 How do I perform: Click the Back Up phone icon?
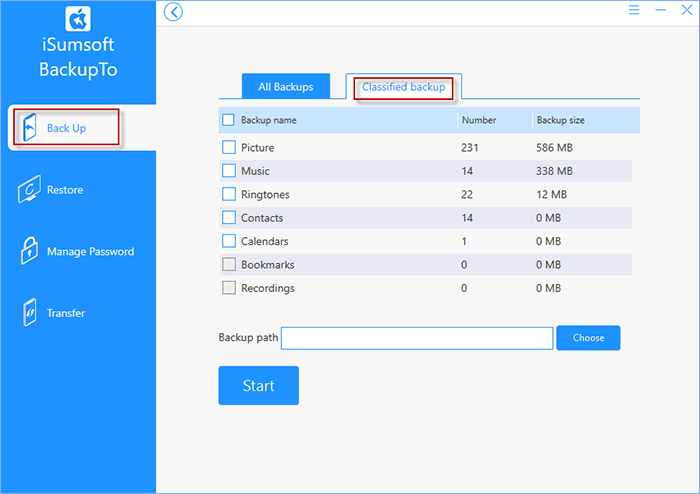click(29, 128)
